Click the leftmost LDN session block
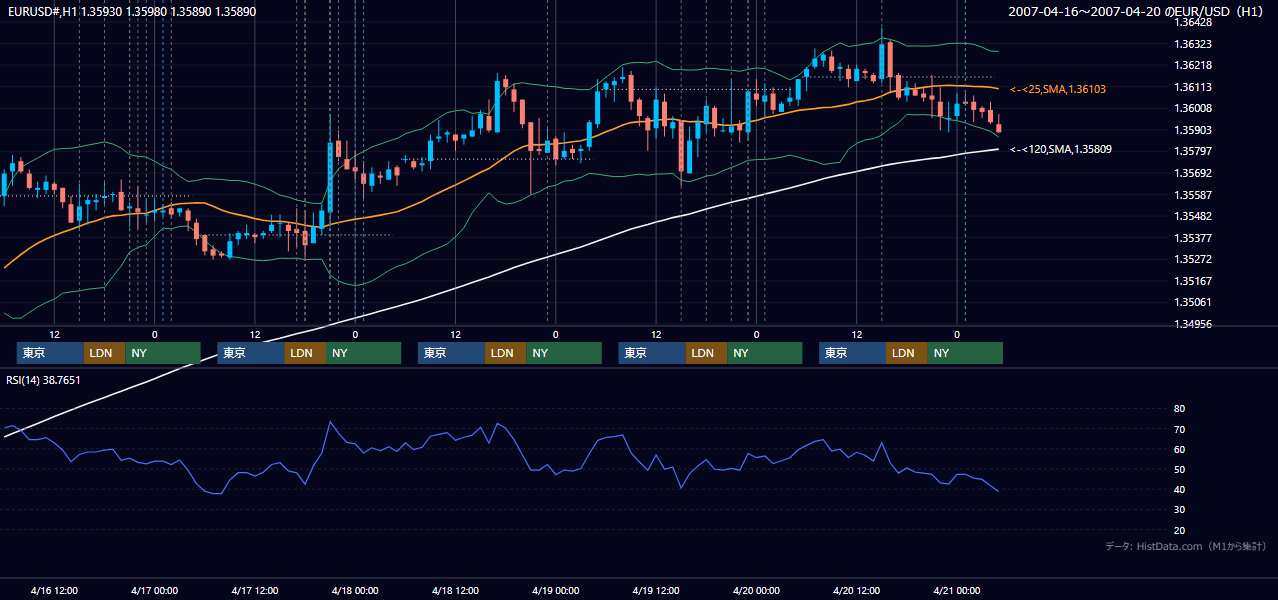Viewport: 1278px width, 600px height. 104,353
